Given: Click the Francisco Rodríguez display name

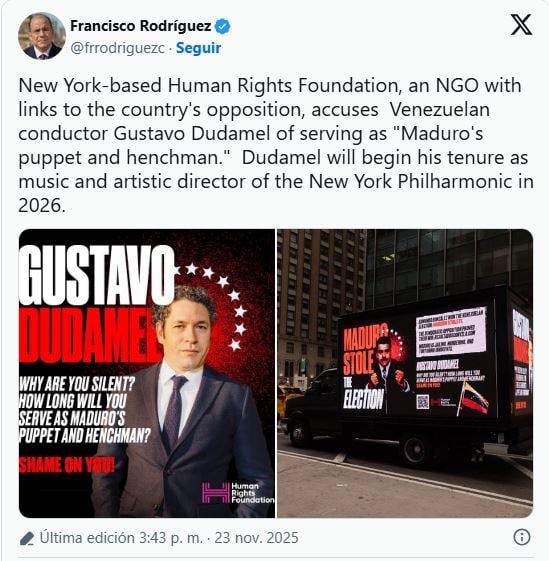Looking at the screenshot, I should (x=141, y=26).
